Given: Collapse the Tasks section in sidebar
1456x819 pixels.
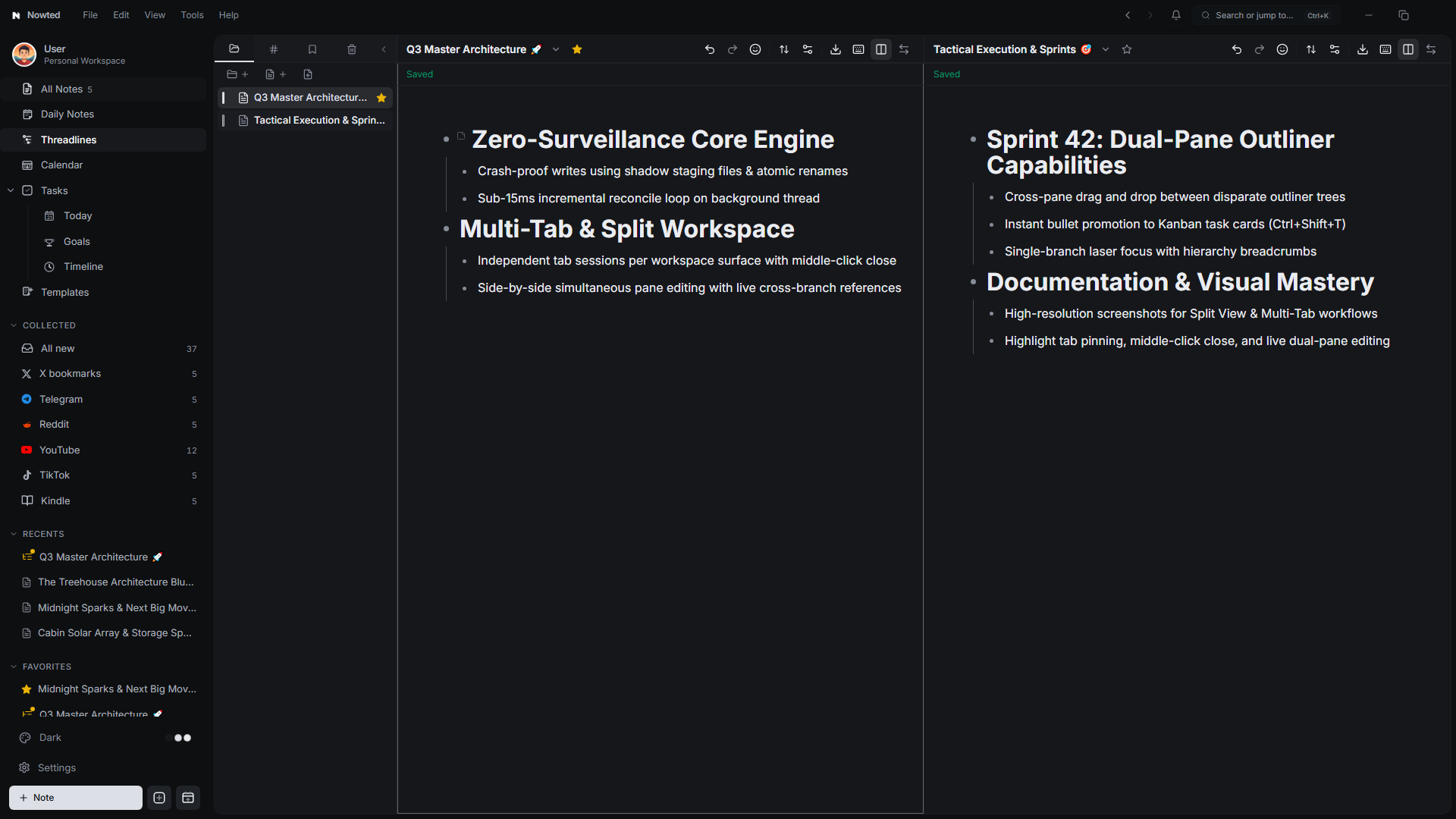Looking at the screenshot, I should click(x=11, y=190).
